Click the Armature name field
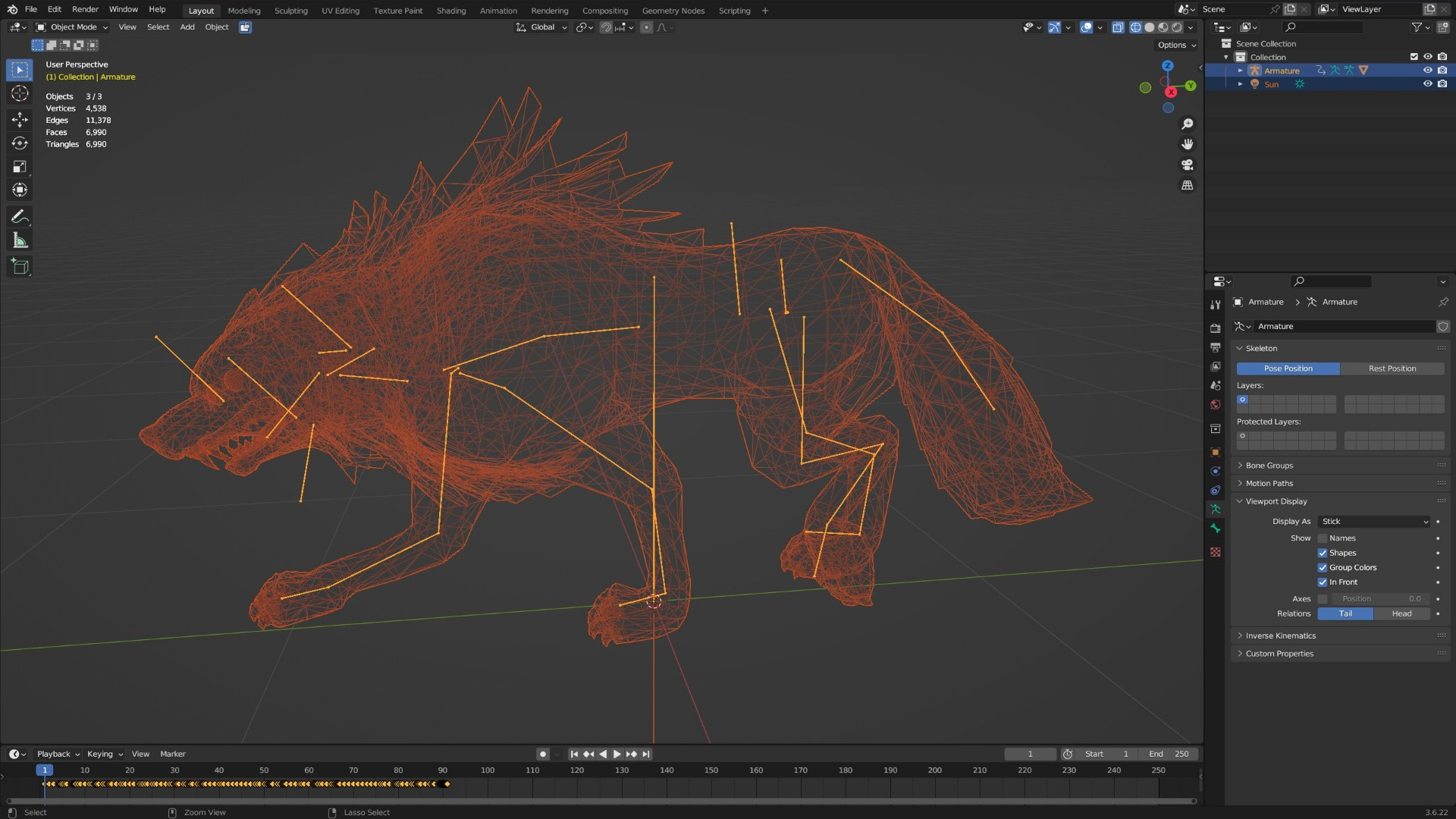 1345,327
